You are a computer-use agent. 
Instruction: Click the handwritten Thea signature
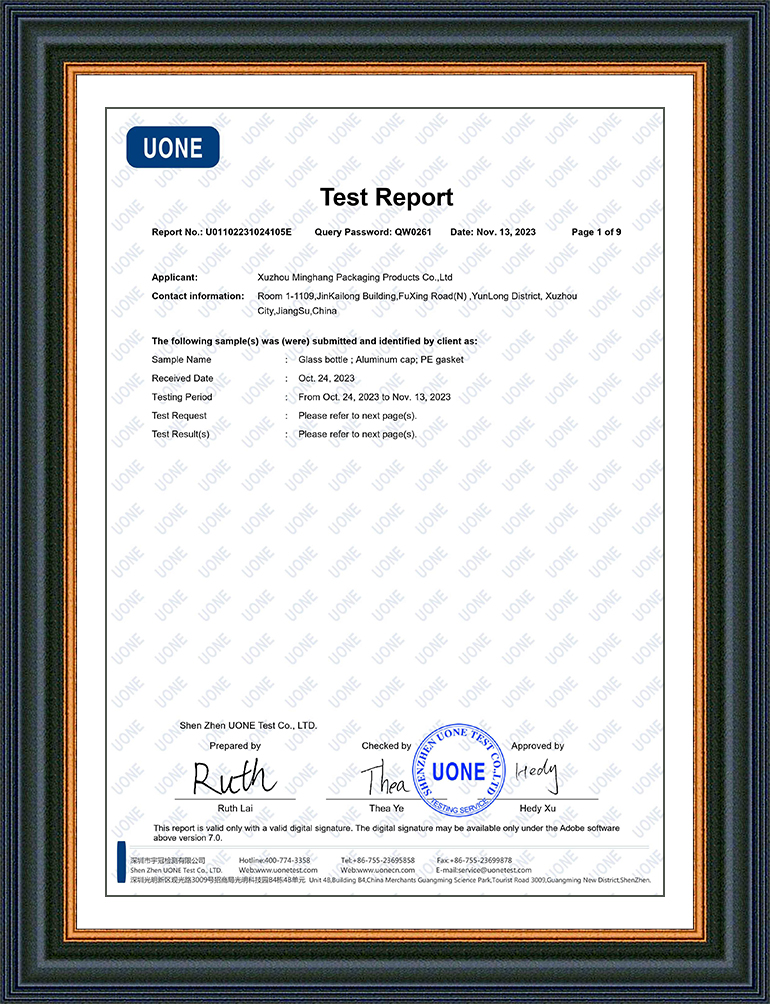point(385,779)
